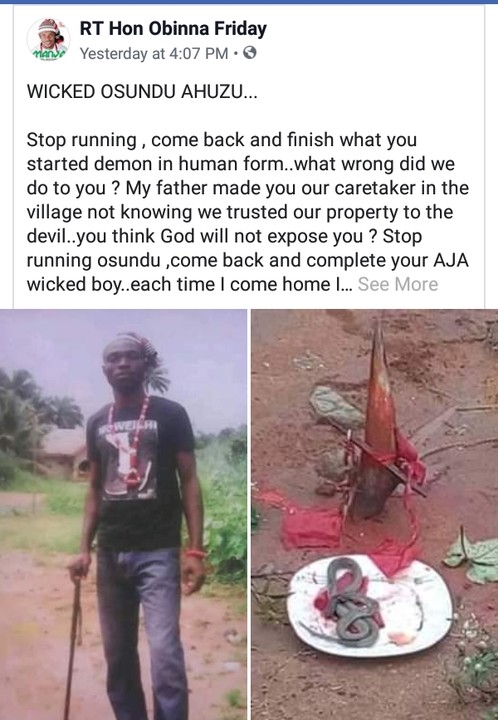Expand the post with See More
Screen dimensions: 498x720
point(397,284)
